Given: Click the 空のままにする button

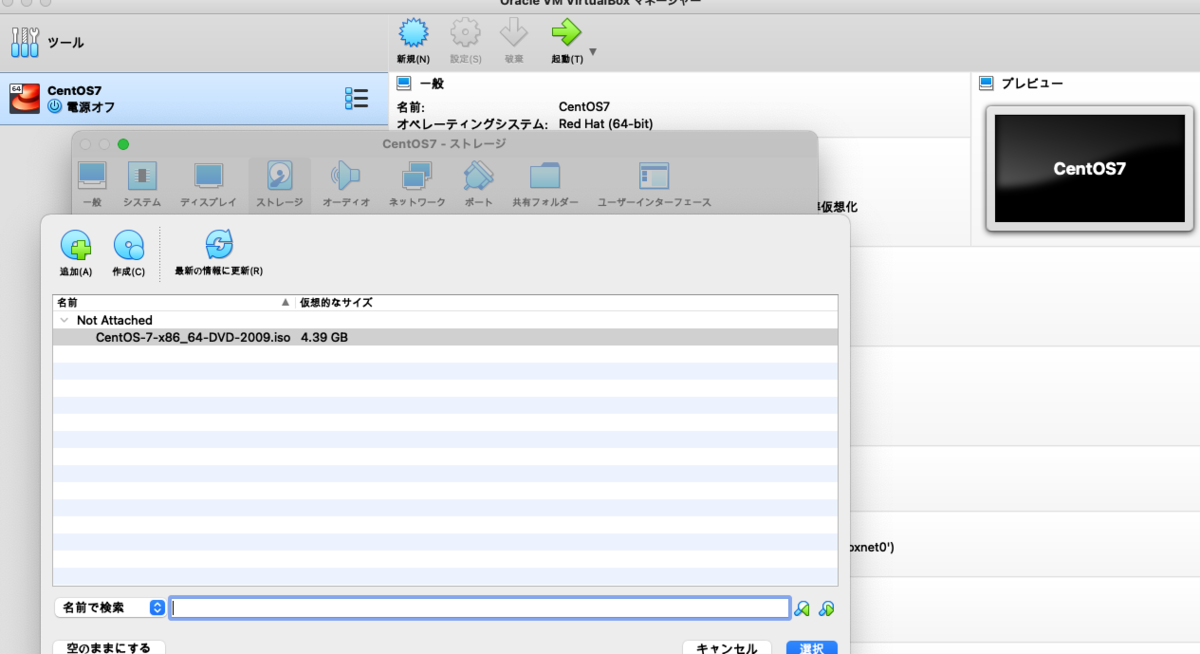Looking at the screenshot, I should 109,647.
